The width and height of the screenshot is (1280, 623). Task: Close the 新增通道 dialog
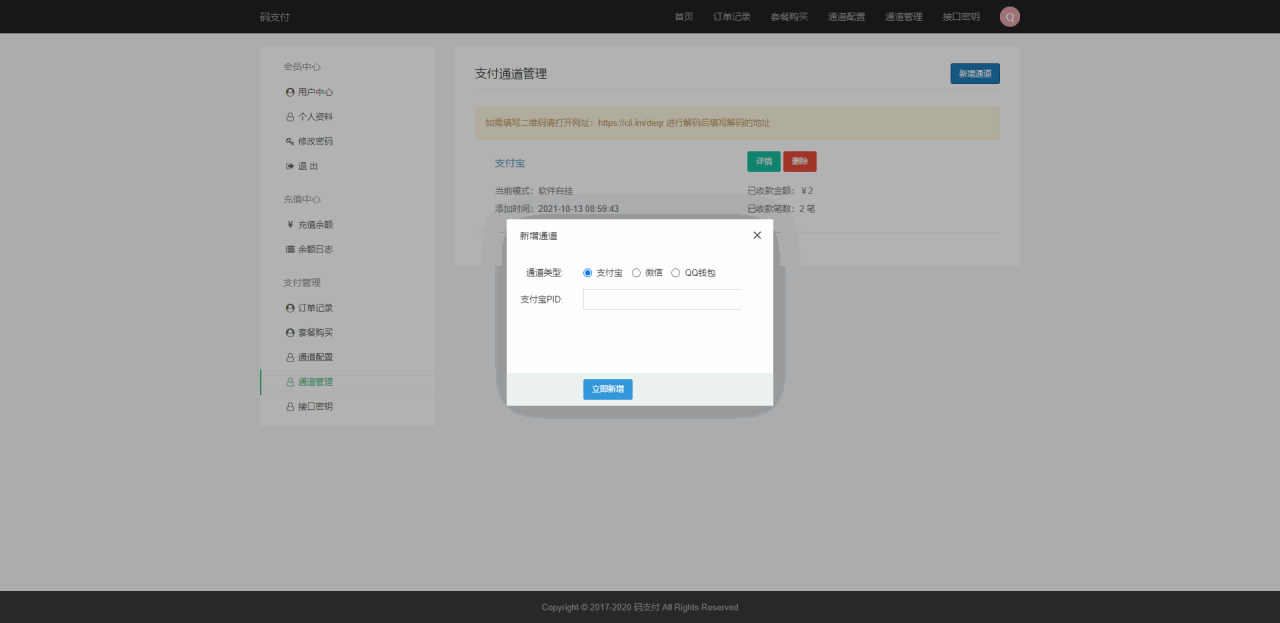757,235
